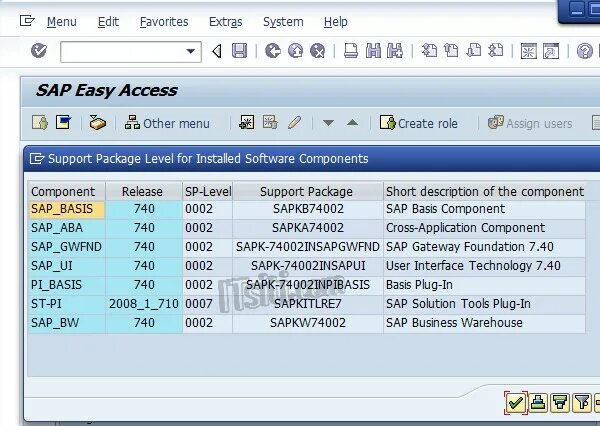Click the Generate Shortcut icon
Screen dimensions: 600x426
[551, 51]
